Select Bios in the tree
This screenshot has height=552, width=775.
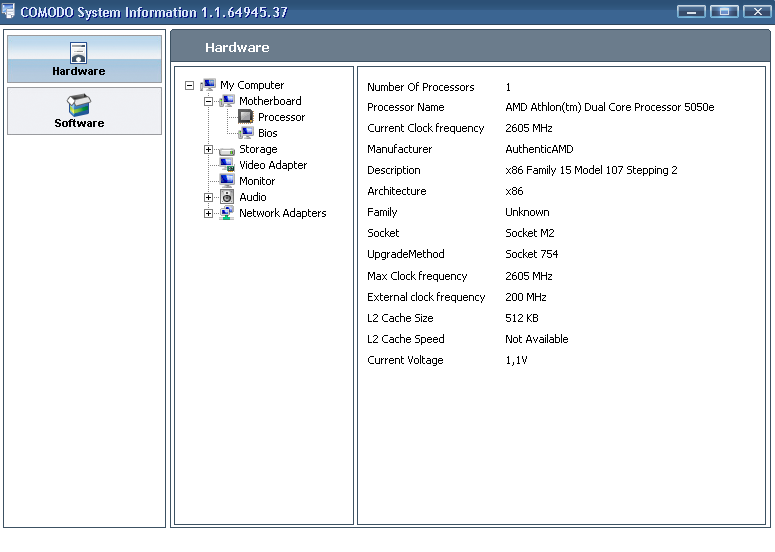point(268,133)
